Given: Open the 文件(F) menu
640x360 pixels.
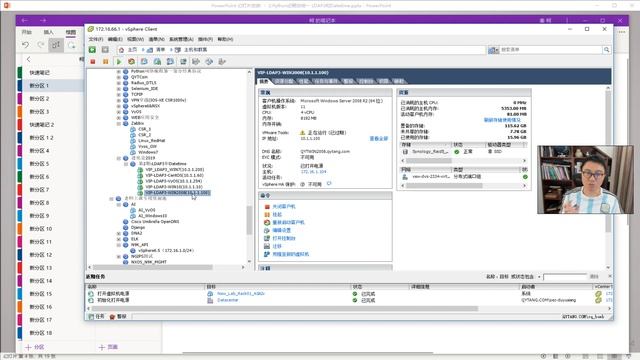Looking at the screenshot, I should pos(96,39).
